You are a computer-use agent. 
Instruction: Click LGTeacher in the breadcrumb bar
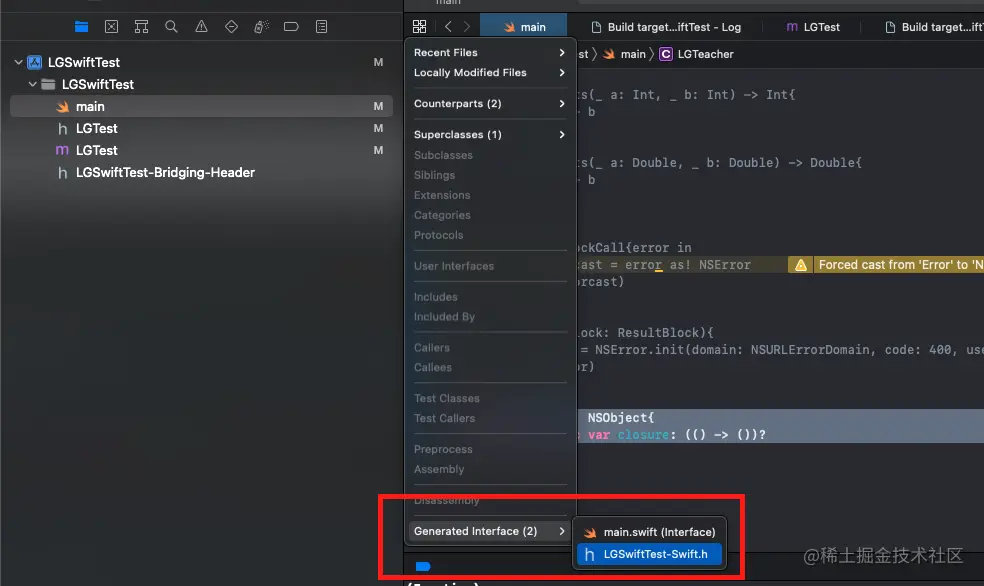705,54
